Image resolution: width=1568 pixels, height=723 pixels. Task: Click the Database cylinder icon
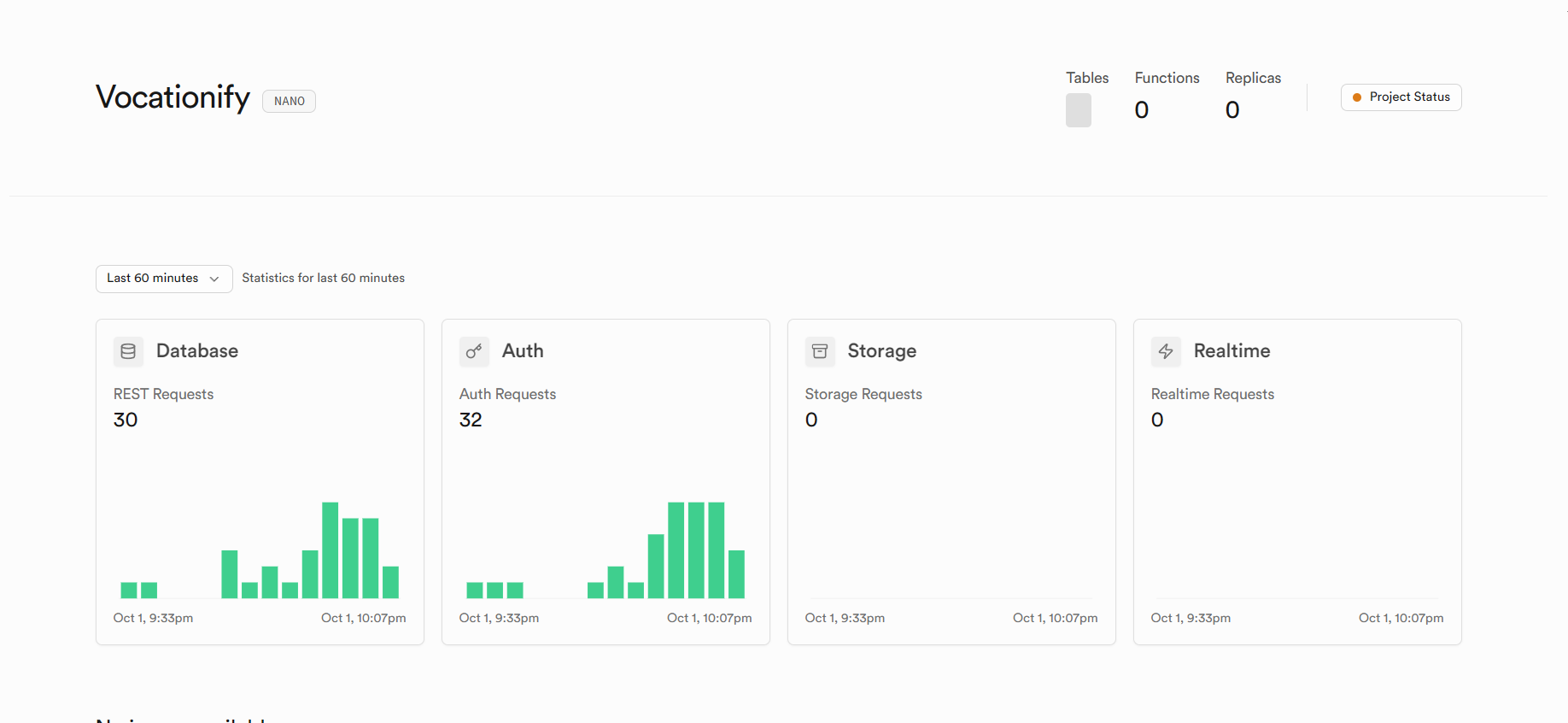(128, 351)
